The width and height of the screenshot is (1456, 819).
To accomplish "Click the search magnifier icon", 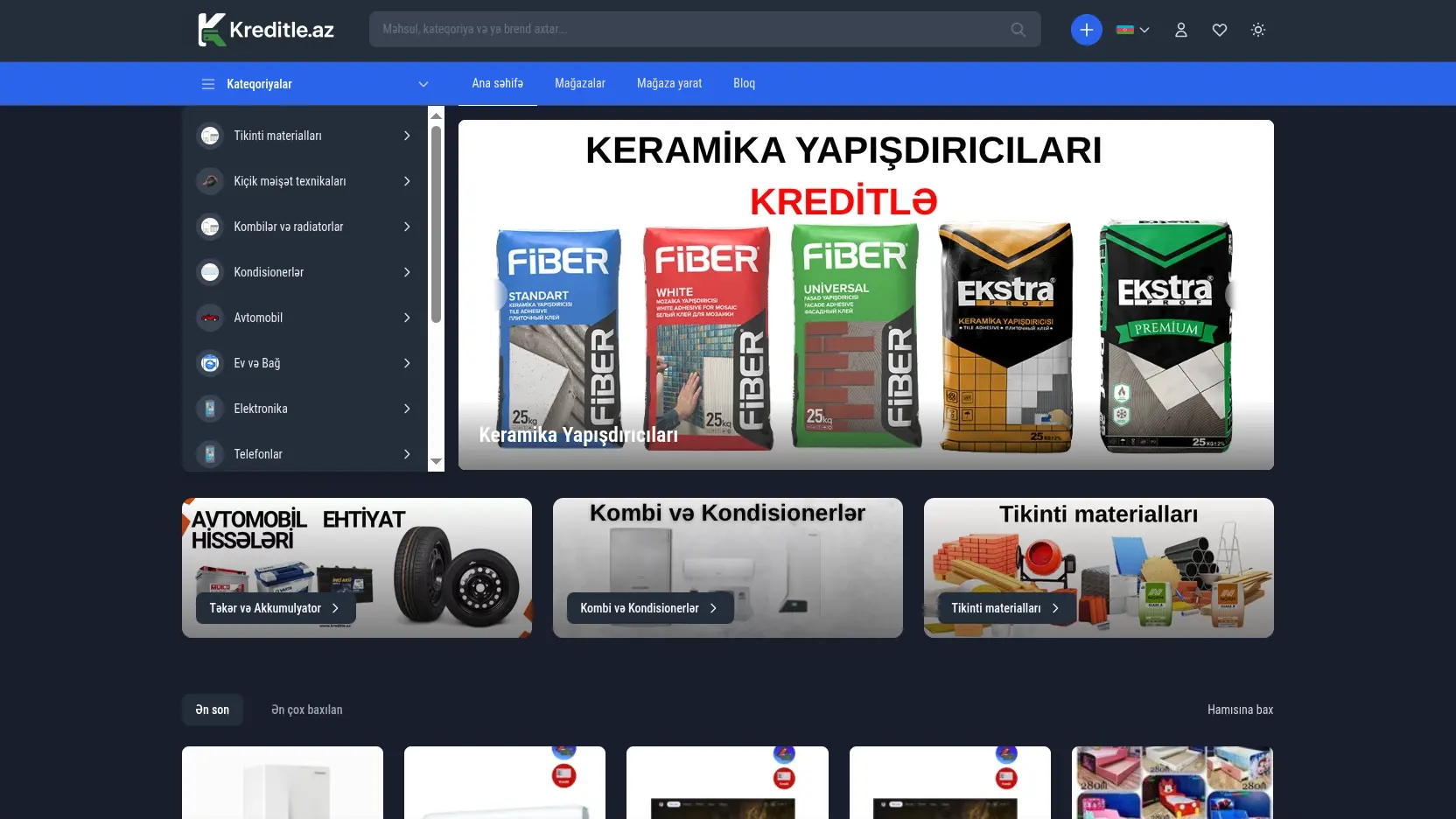I will [1018, 30].
